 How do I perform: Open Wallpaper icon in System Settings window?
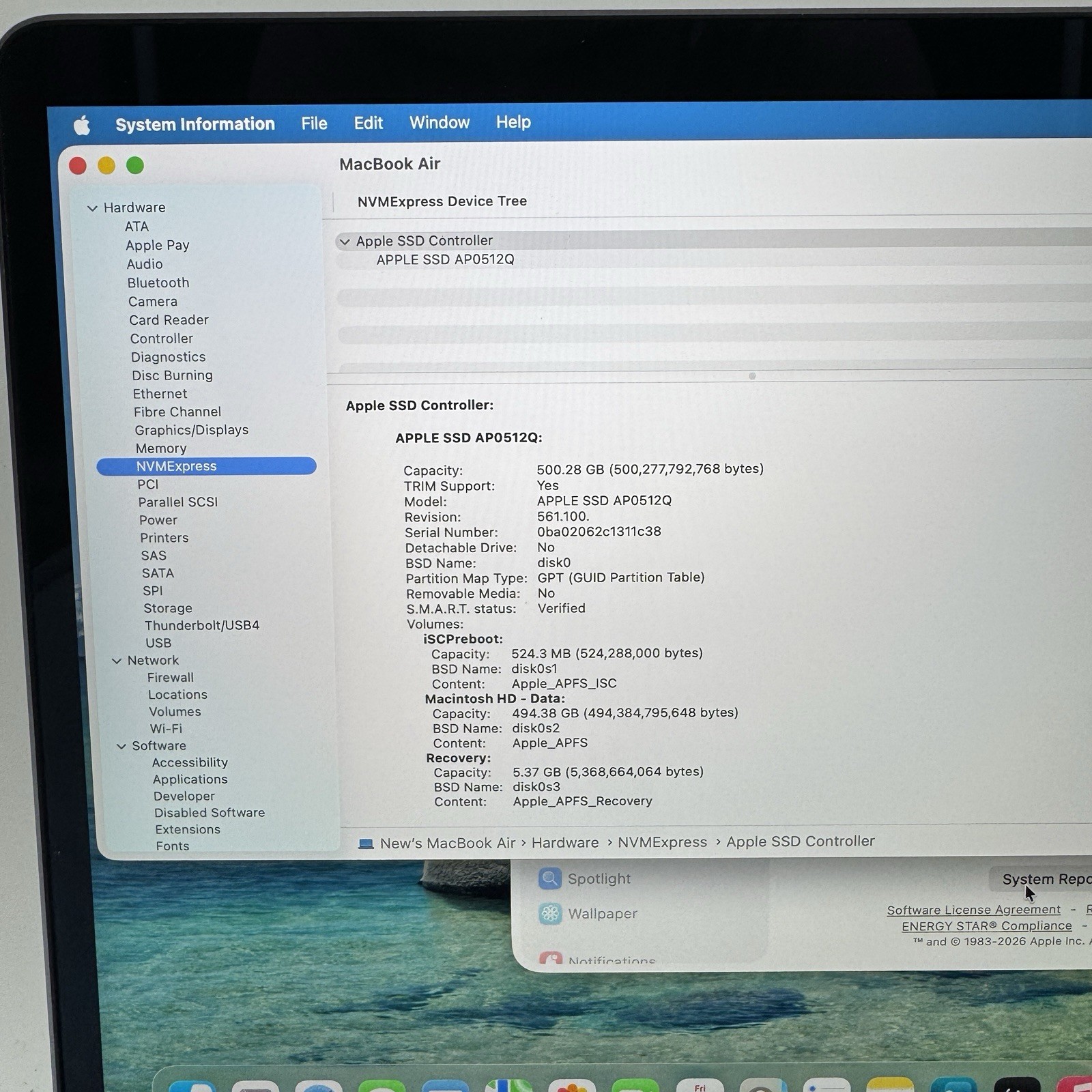point(550,914)
